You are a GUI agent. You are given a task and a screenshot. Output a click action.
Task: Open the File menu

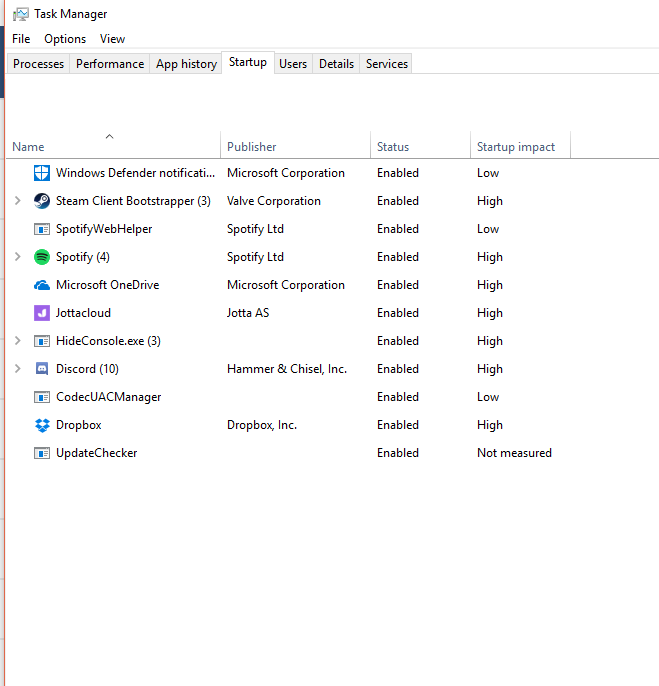pos(21,39)
